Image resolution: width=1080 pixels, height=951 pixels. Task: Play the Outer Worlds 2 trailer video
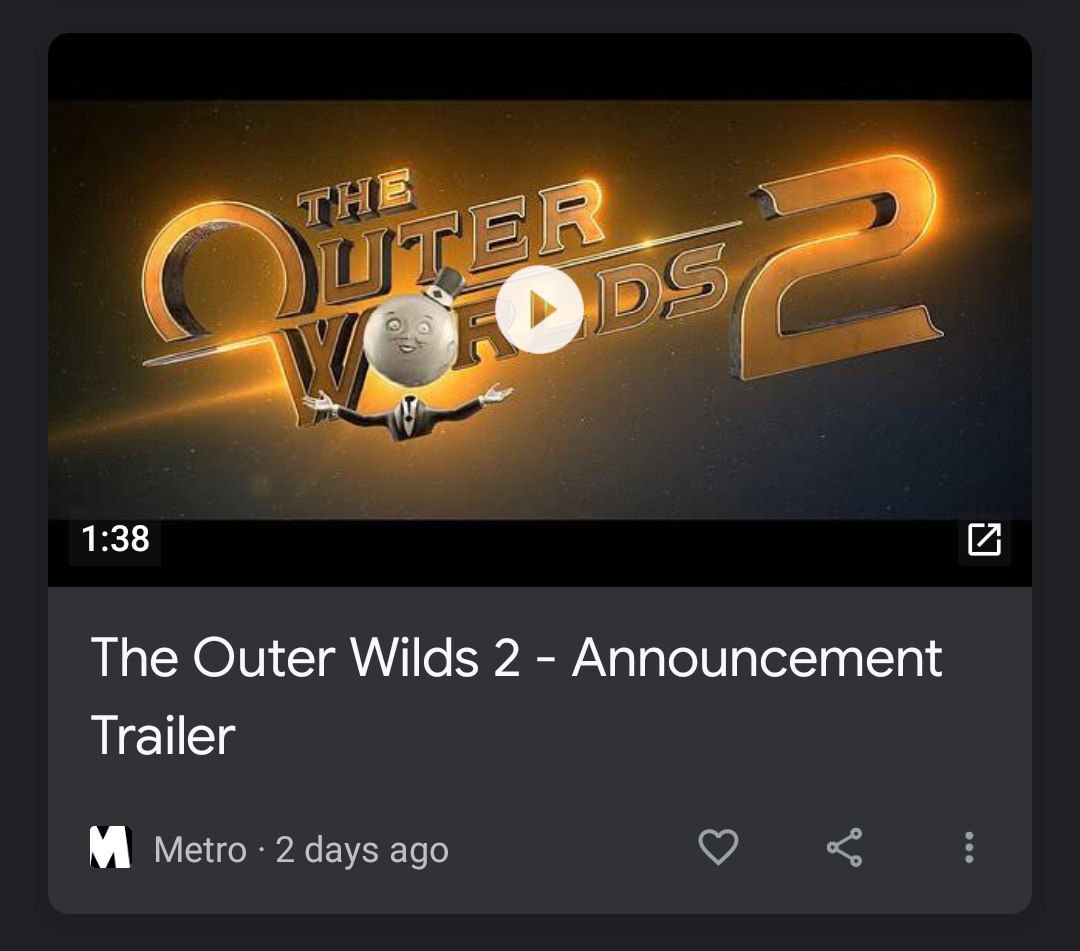539,310
